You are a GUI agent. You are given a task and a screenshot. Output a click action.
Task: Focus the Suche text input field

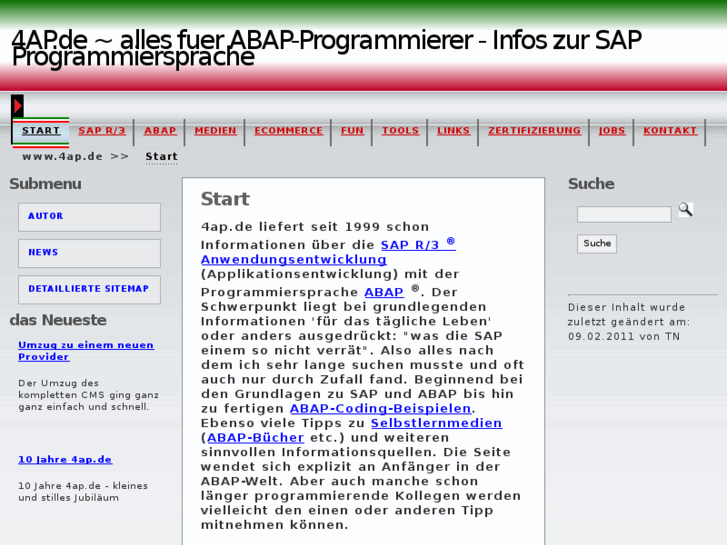tap(624, 214)
